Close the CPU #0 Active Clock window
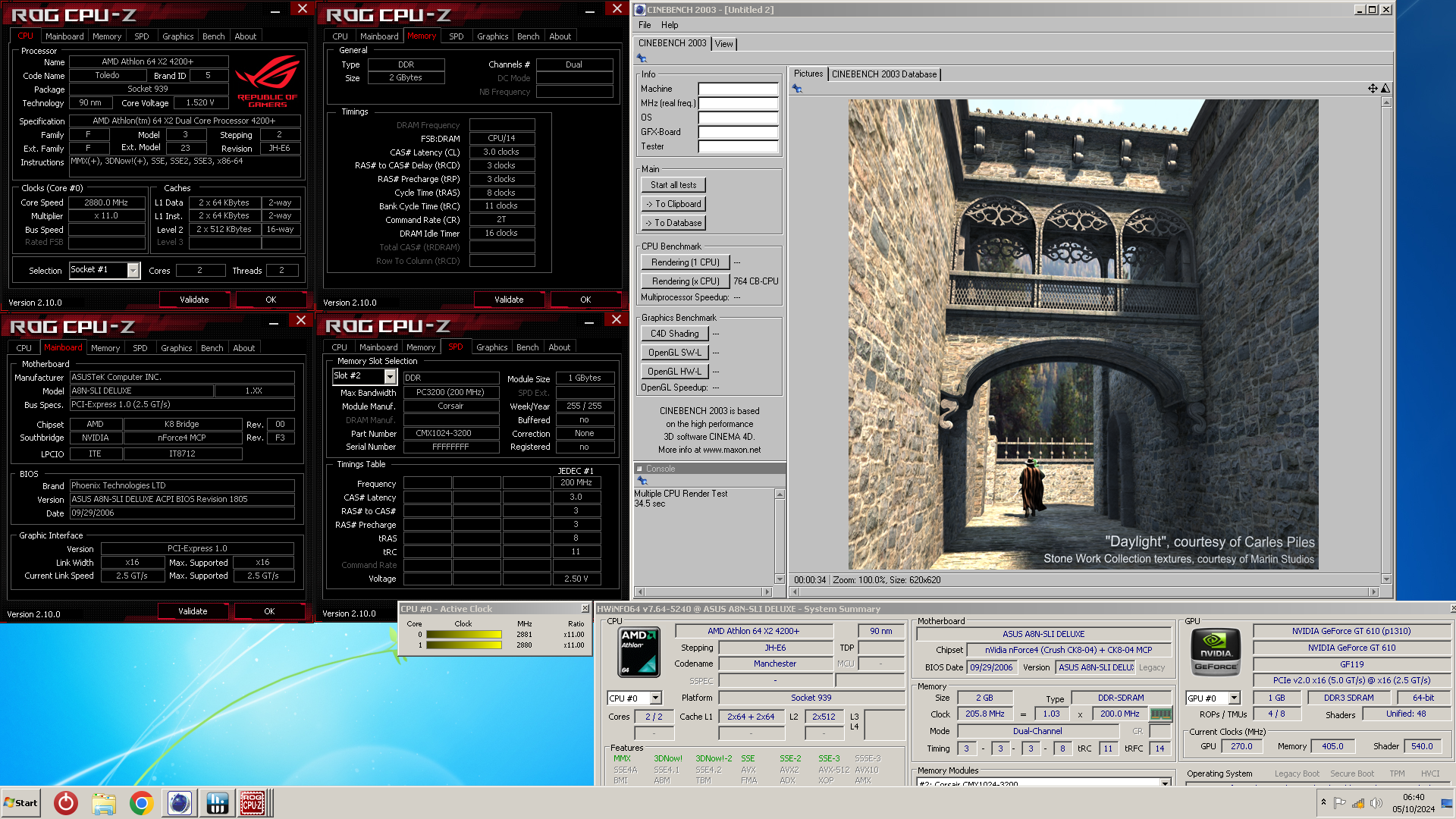The image size is (1456, 819). 585,609
